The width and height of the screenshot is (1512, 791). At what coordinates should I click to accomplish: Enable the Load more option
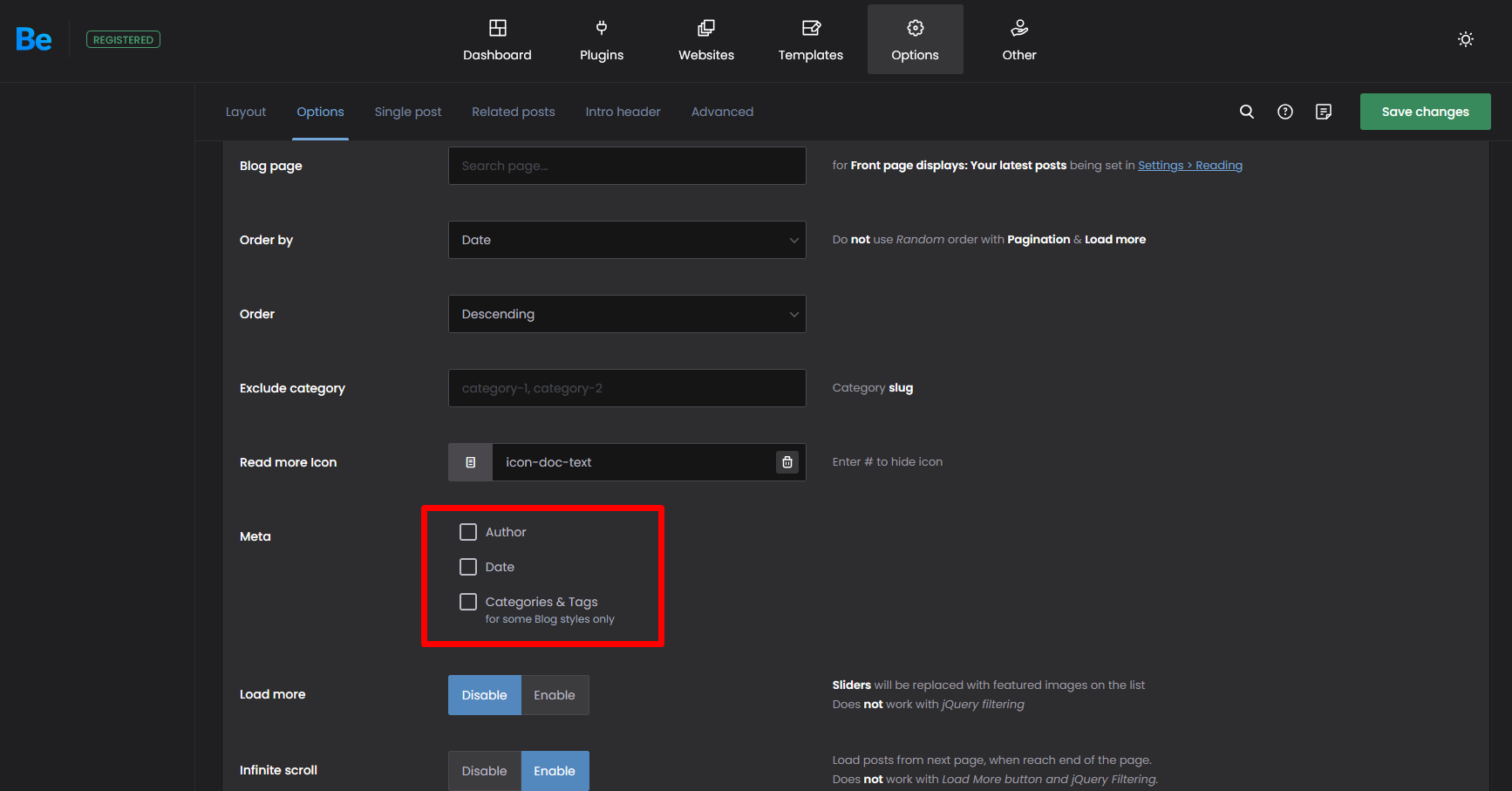point(555,695)
